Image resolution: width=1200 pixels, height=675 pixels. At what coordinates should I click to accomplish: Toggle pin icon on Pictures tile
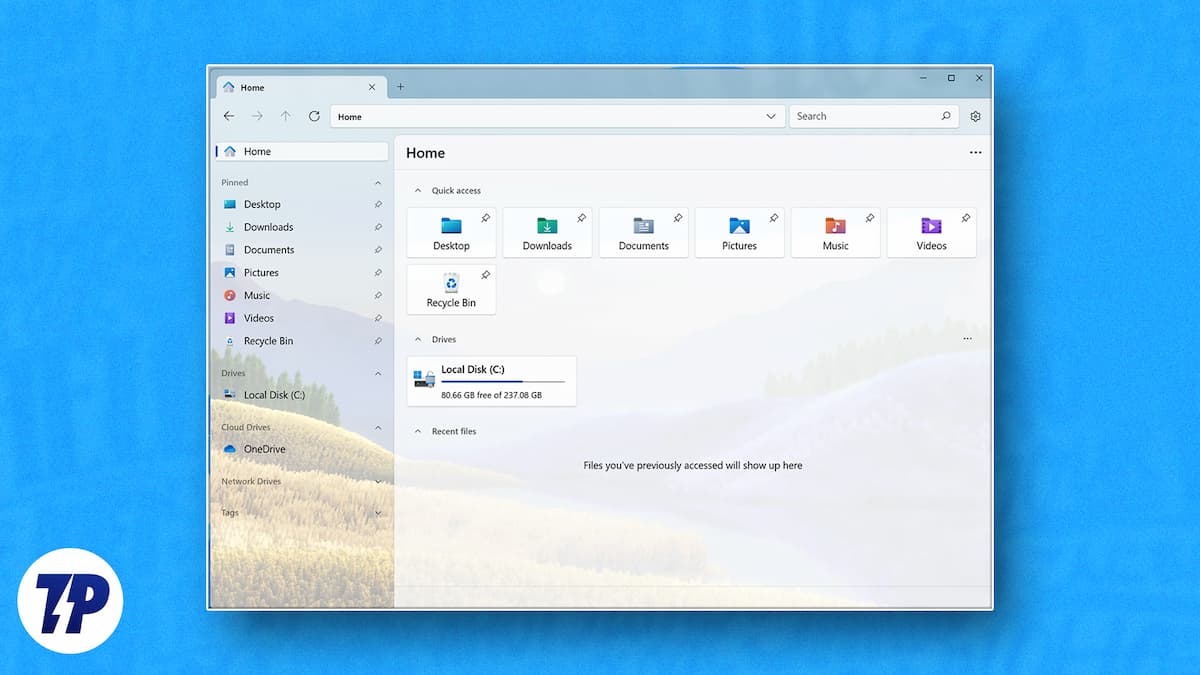773,218
